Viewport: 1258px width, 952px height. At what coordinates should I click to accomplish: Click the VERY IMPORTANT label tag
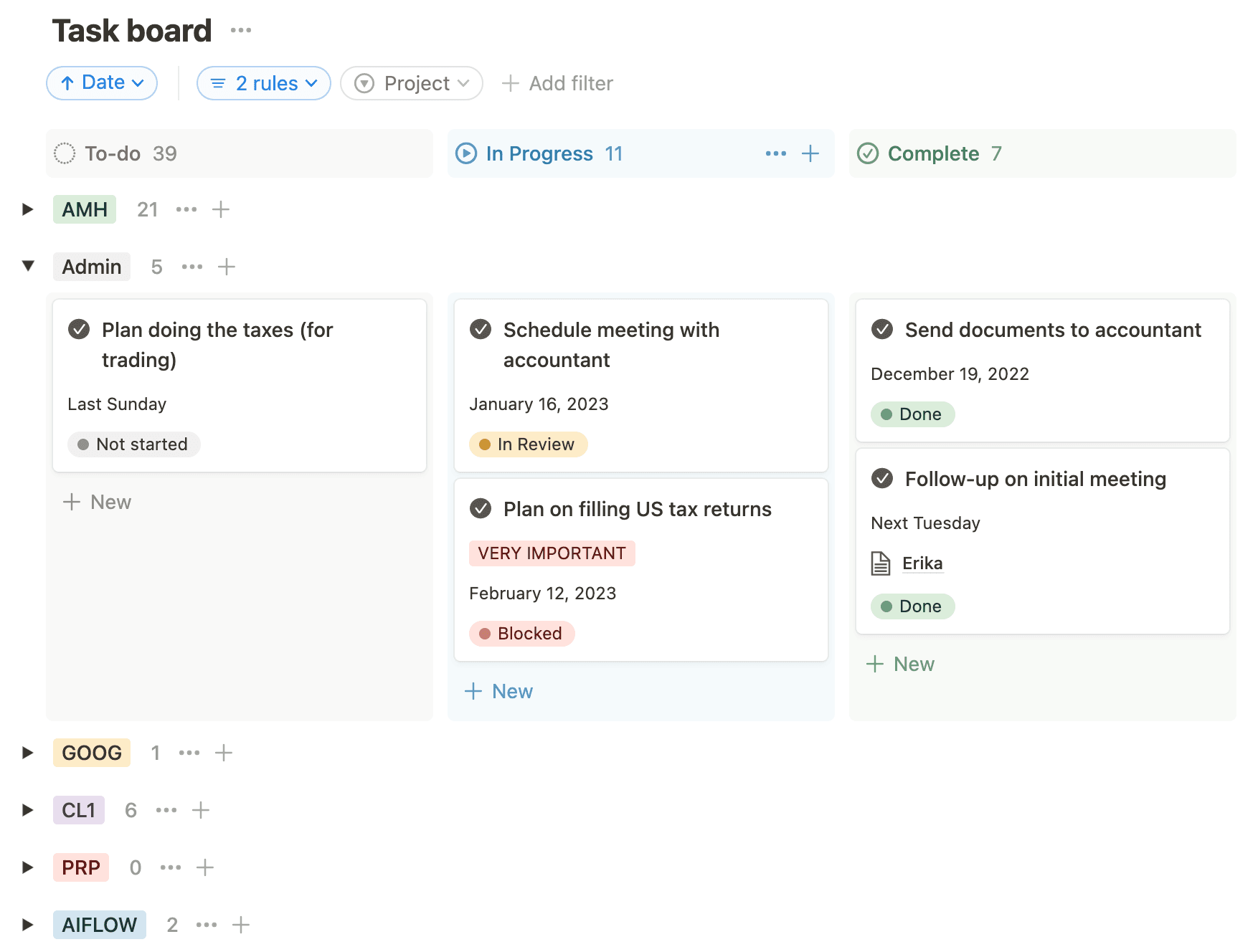coord(552,553)
